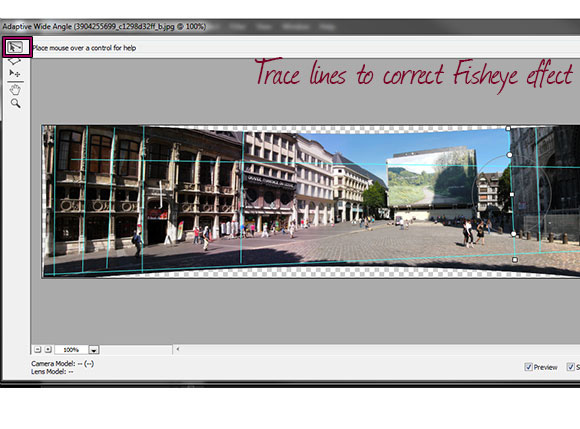Toggle the Preview checkbox
Image resolution: width=580 pixels, height=429 pixels.
[x=528, y=367]
